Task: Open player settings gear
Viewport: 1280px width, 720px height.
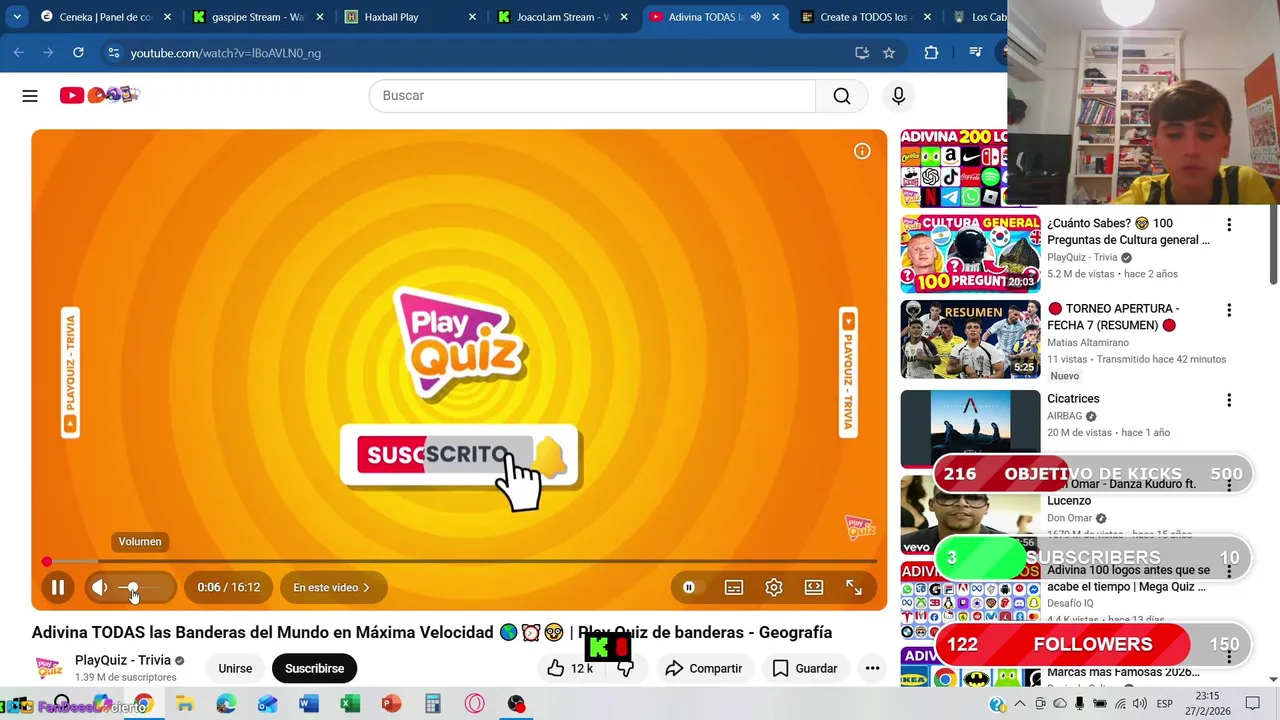Action: click(774, 588)
